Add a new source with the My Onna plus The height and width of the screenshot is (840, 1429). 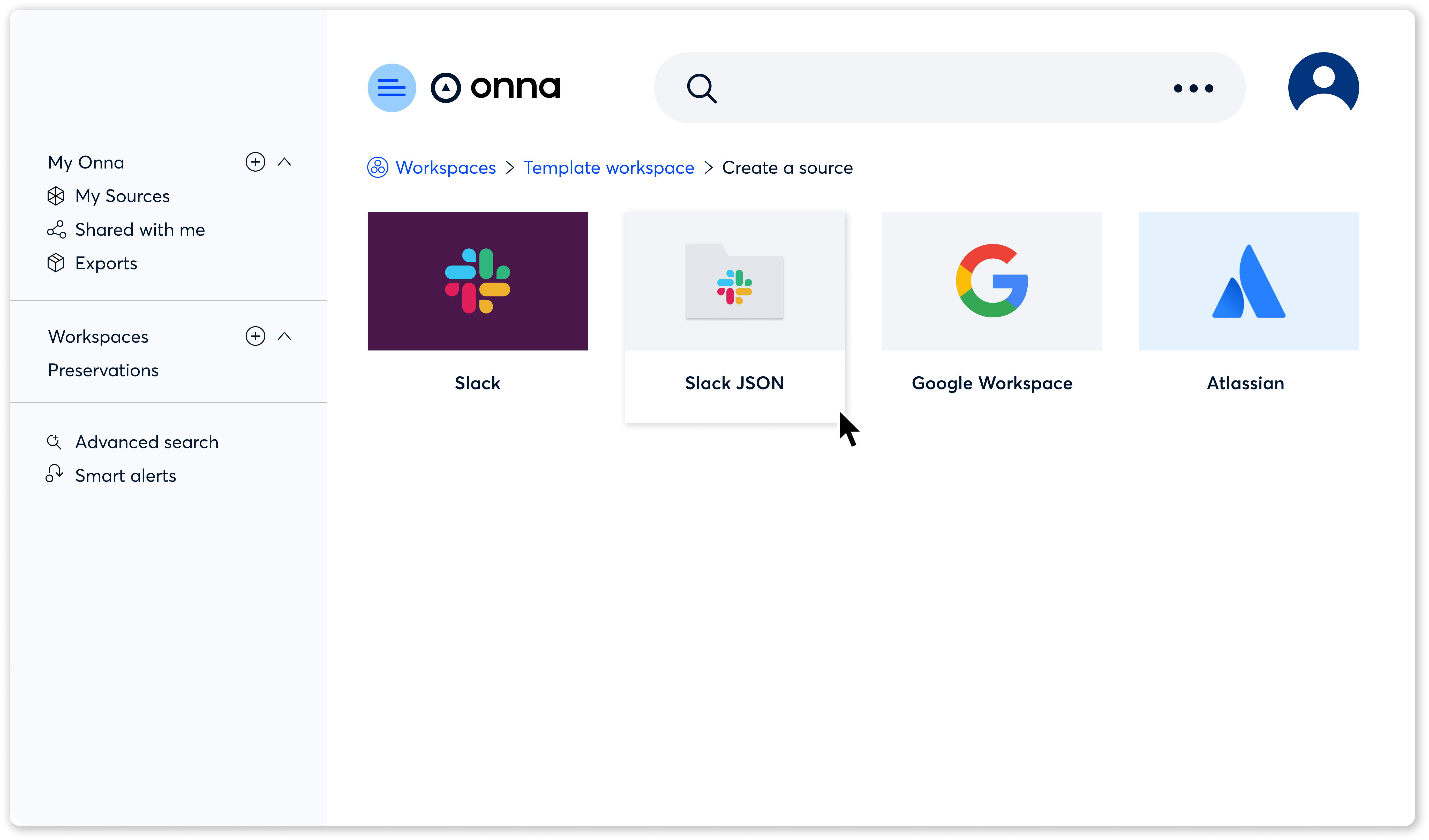click(x=255, y=162)
